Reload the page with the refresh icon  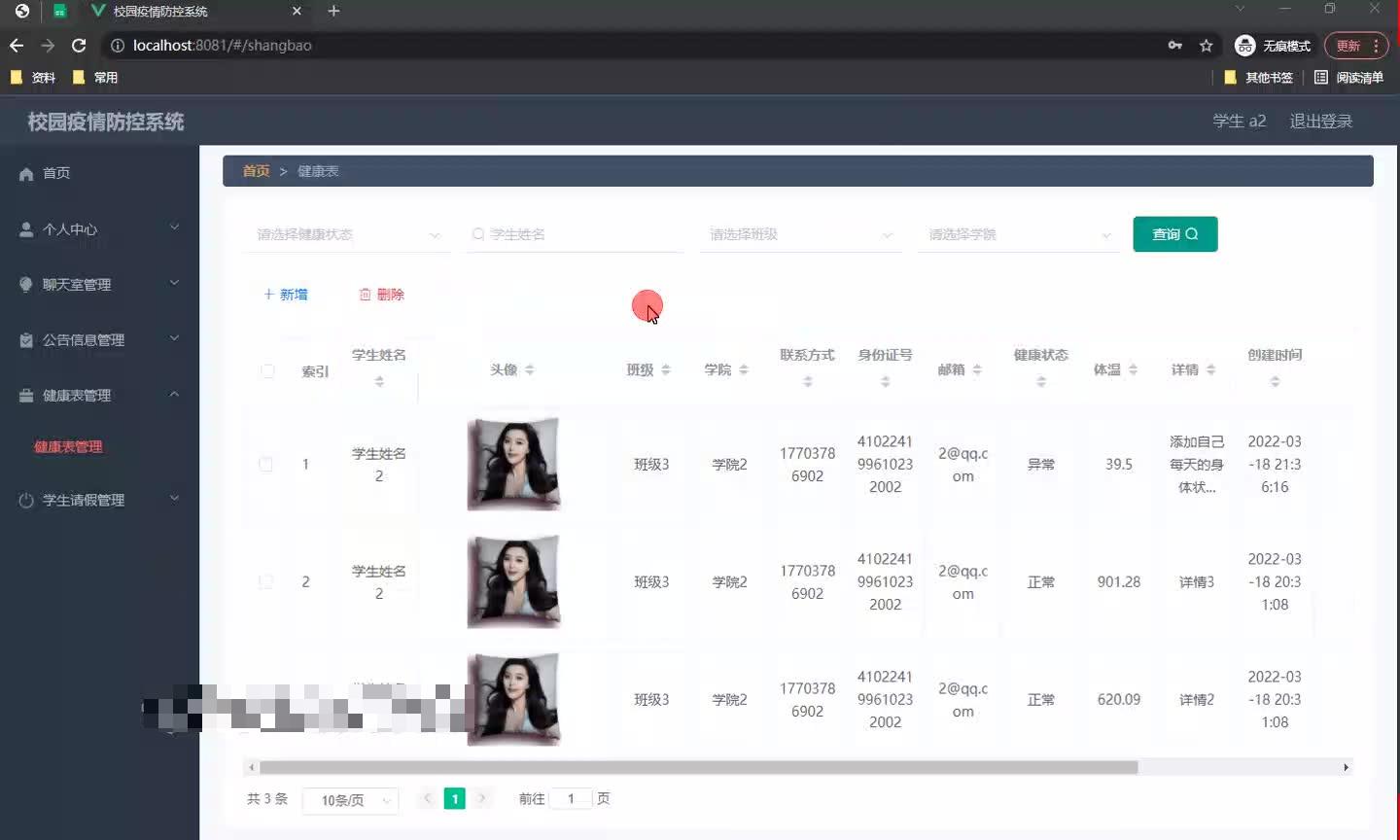79,46
